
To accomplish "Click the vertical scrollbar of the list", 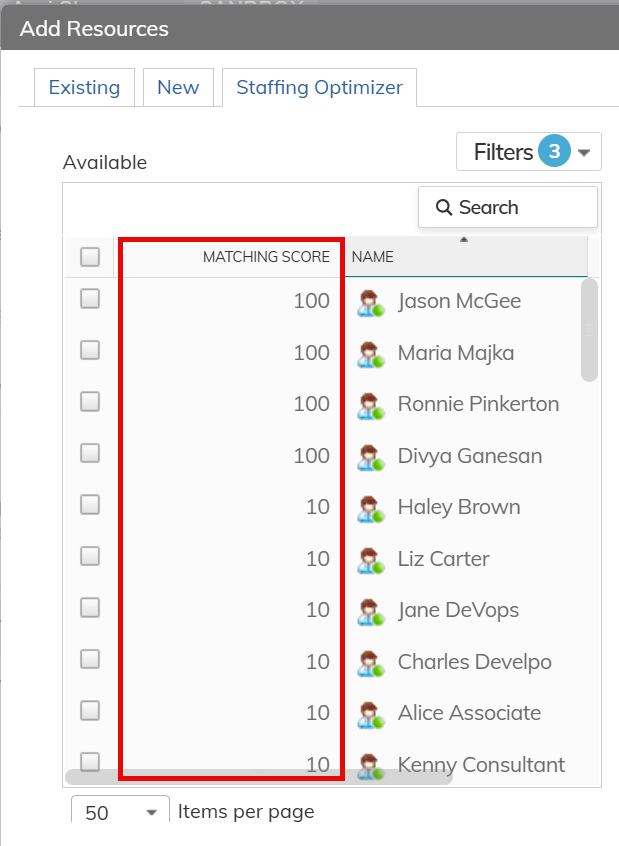I will point(589,330).
